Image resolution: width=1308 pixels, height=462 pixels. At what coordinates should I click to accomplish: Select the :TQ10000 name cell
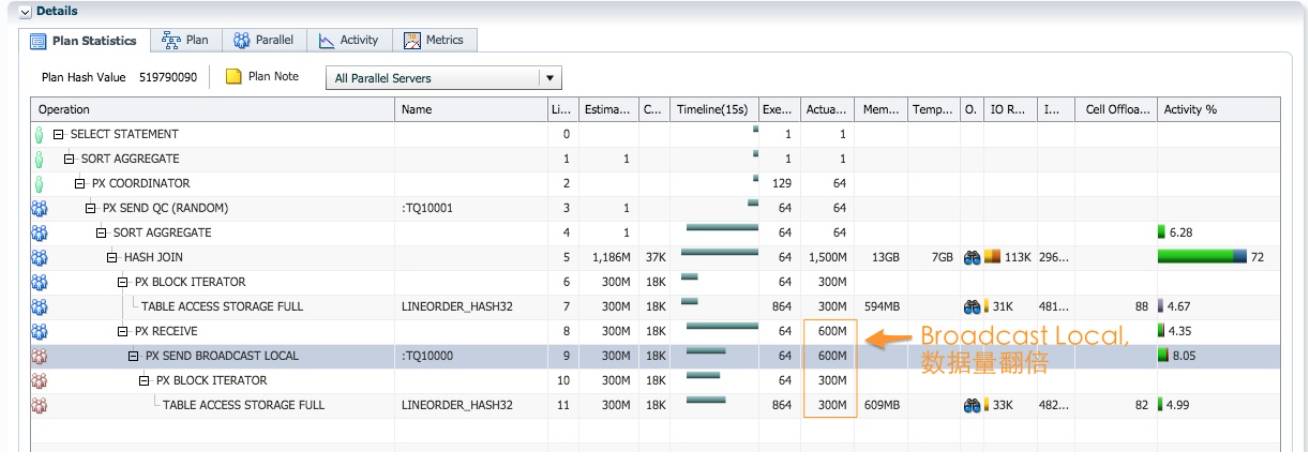click(427, 356)
